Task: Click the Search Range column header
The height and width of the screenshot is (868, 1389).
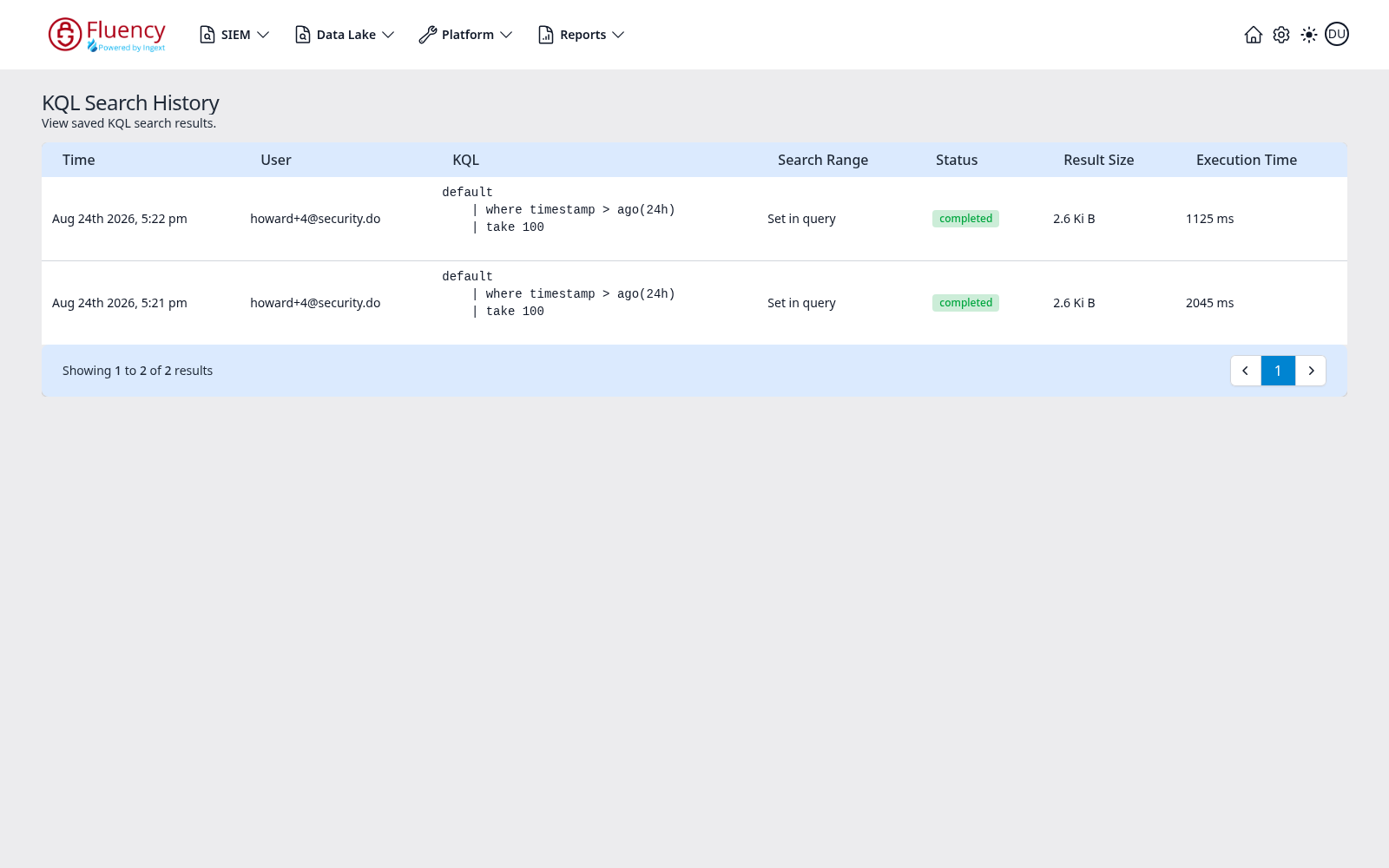Action: pyautogui.click(x=823, y=160)
